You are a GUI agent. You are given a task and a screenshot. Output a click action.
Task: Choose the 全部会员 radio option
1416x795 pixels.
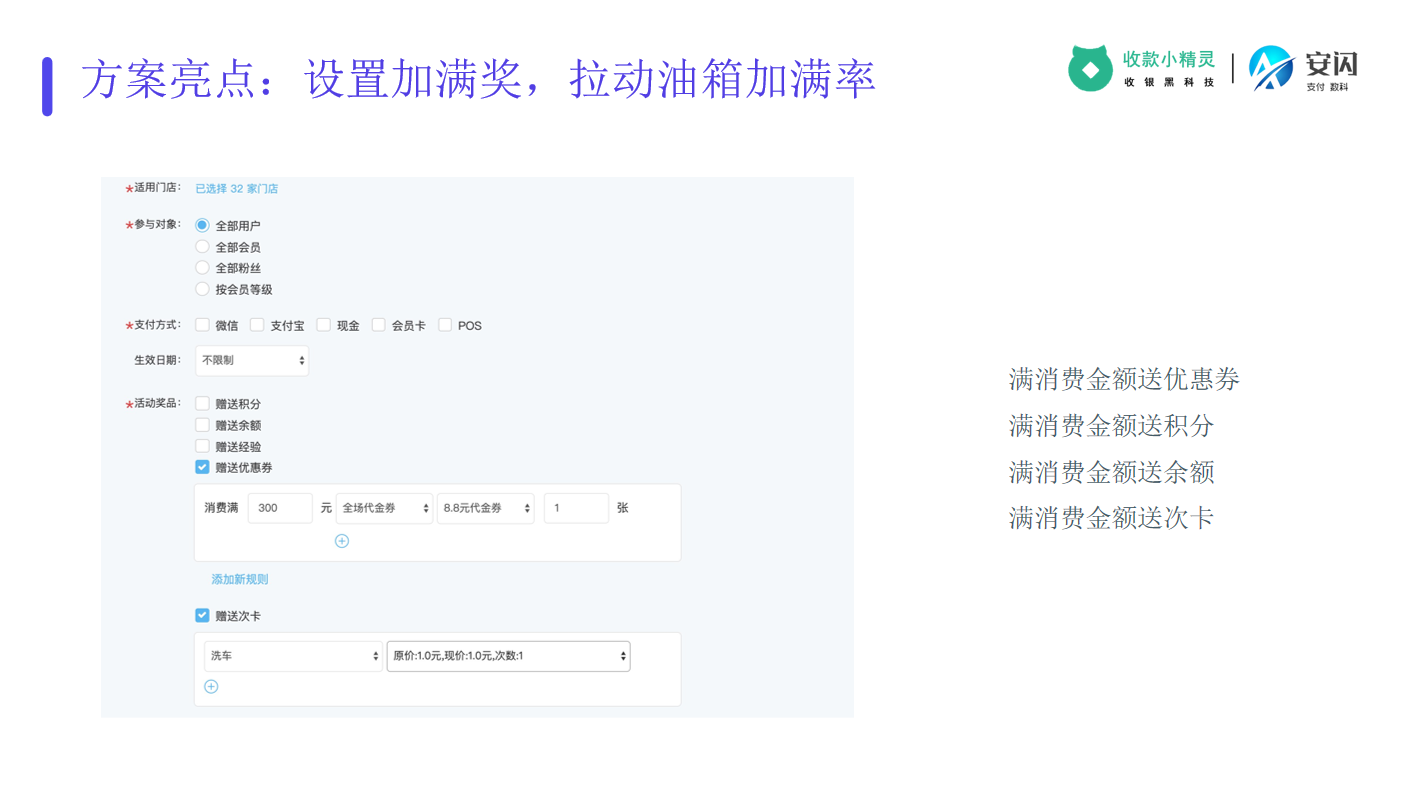pyautogui.click(x=202, y=247)
